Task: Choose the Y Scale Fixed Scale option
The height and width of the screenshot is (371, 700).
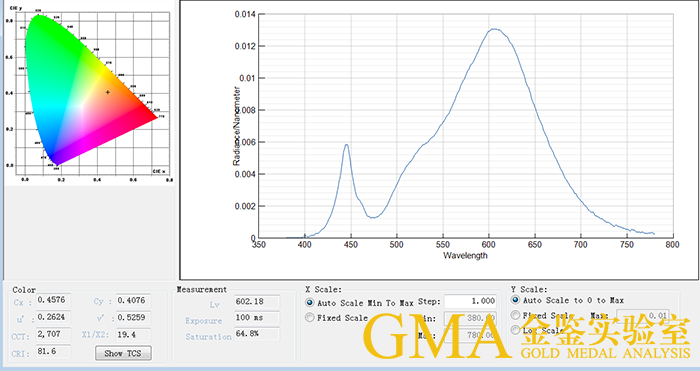Action: tap(515, 315)
